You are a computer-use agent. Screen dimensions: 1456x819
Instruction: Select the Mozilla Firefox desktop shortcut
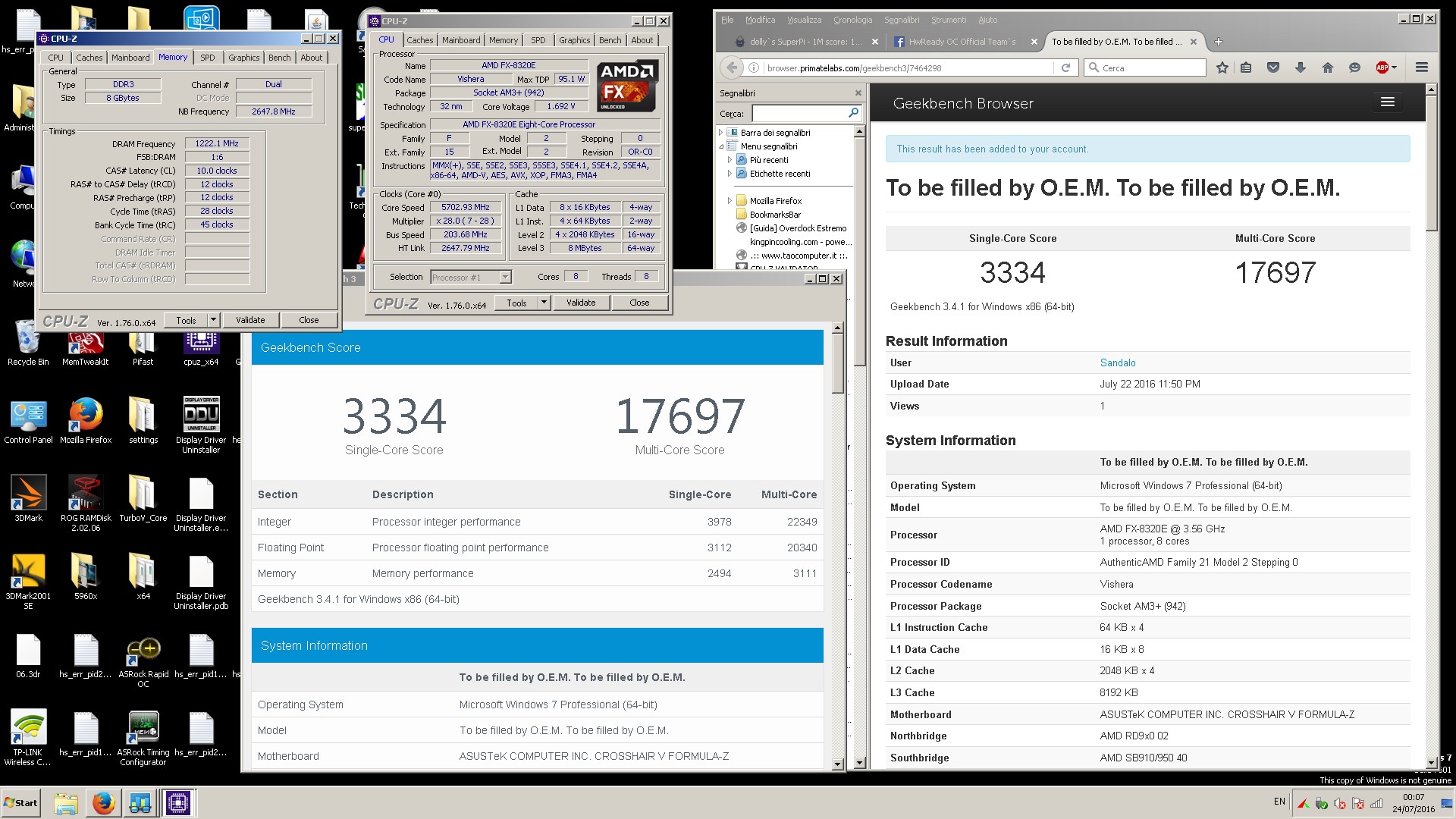(86, 421)
